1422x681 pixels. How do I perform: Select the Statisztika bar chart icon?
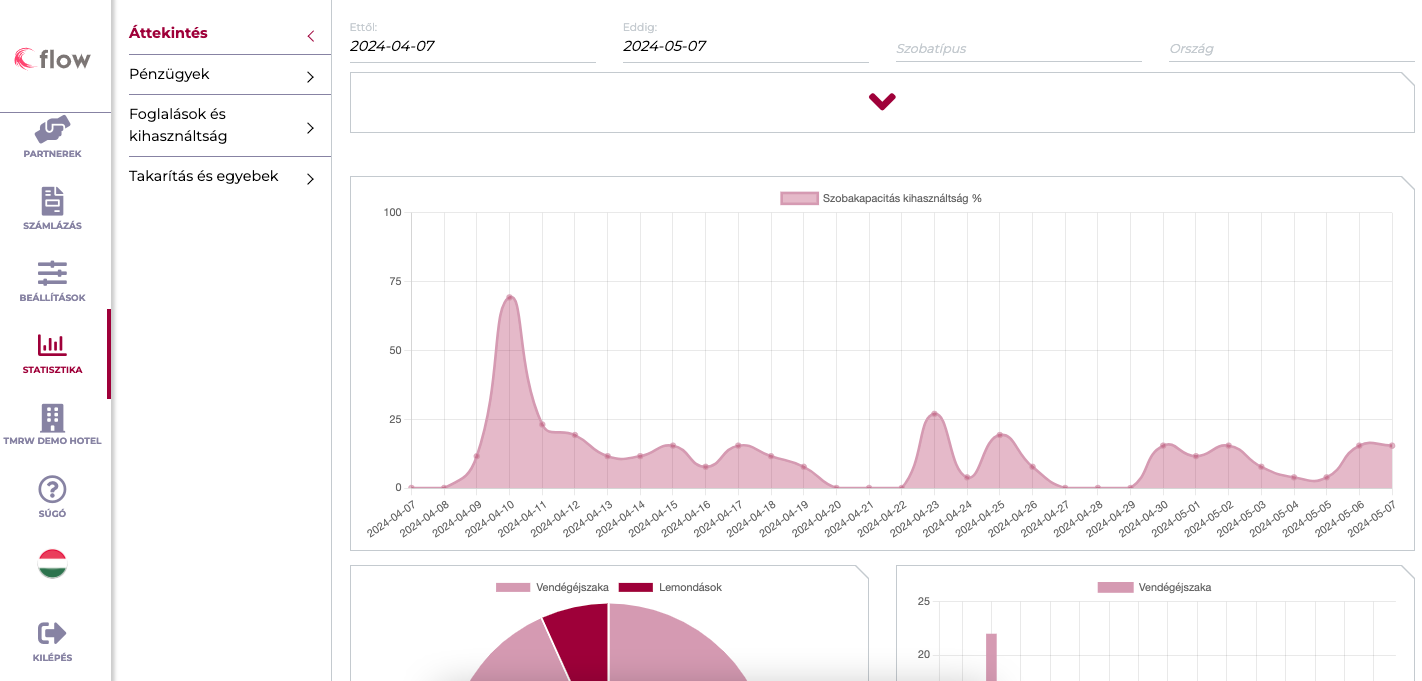[52, 345]
